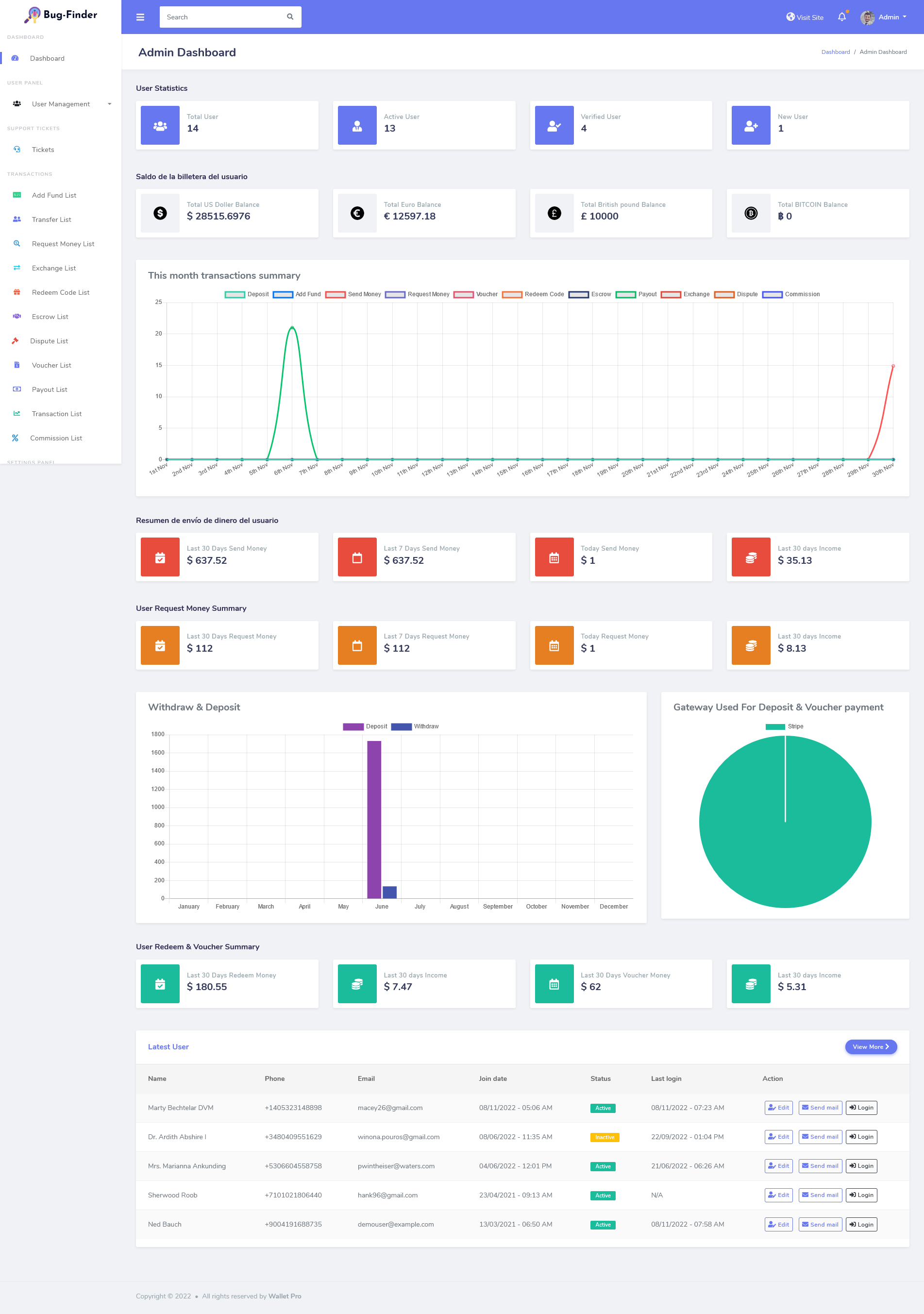Click the Total BITCOIN Balance coin icon
This screenshot has height=1314, width=924.
pyautogui.click(x=751, y=214)
